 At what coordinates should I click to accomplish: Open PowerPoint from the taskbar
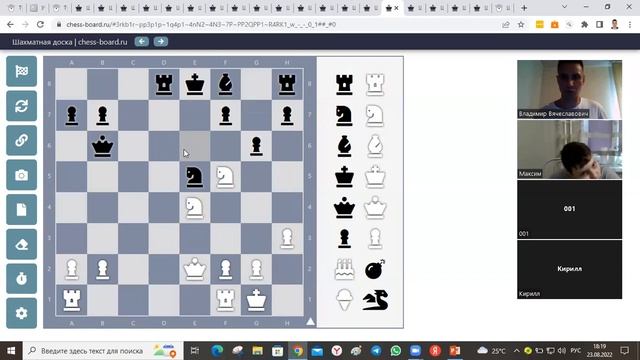(x=455, y=351)
